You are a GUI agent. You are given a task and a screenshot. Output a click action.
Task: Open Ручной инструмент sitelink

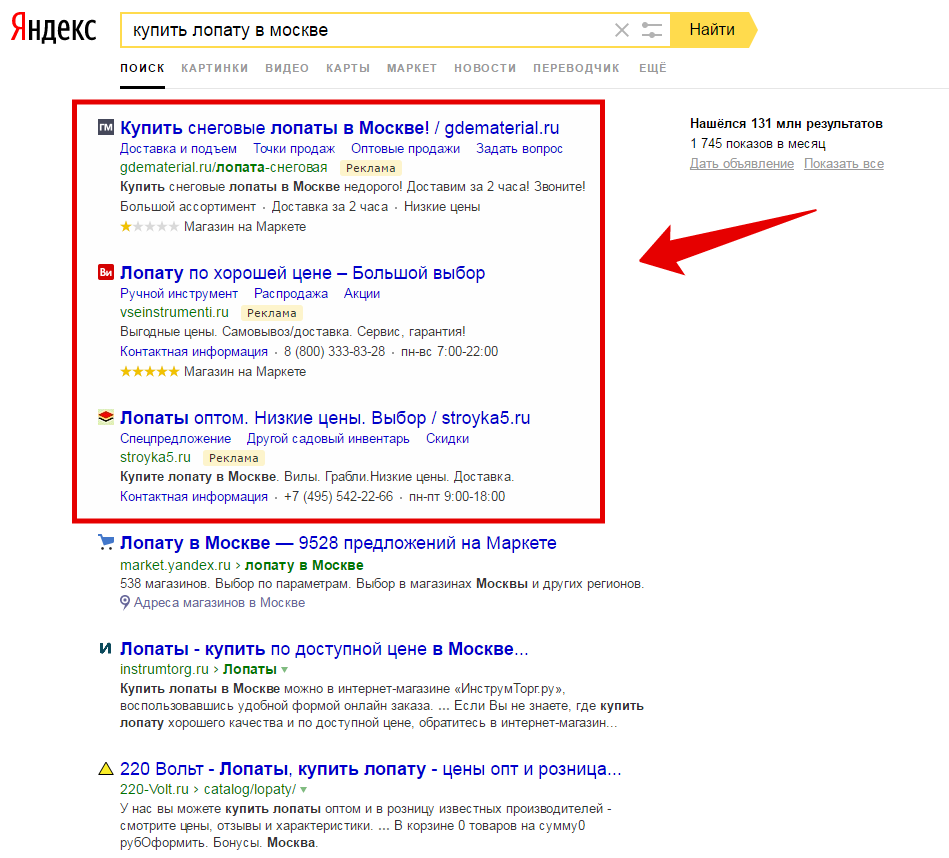tap(179, 293)
